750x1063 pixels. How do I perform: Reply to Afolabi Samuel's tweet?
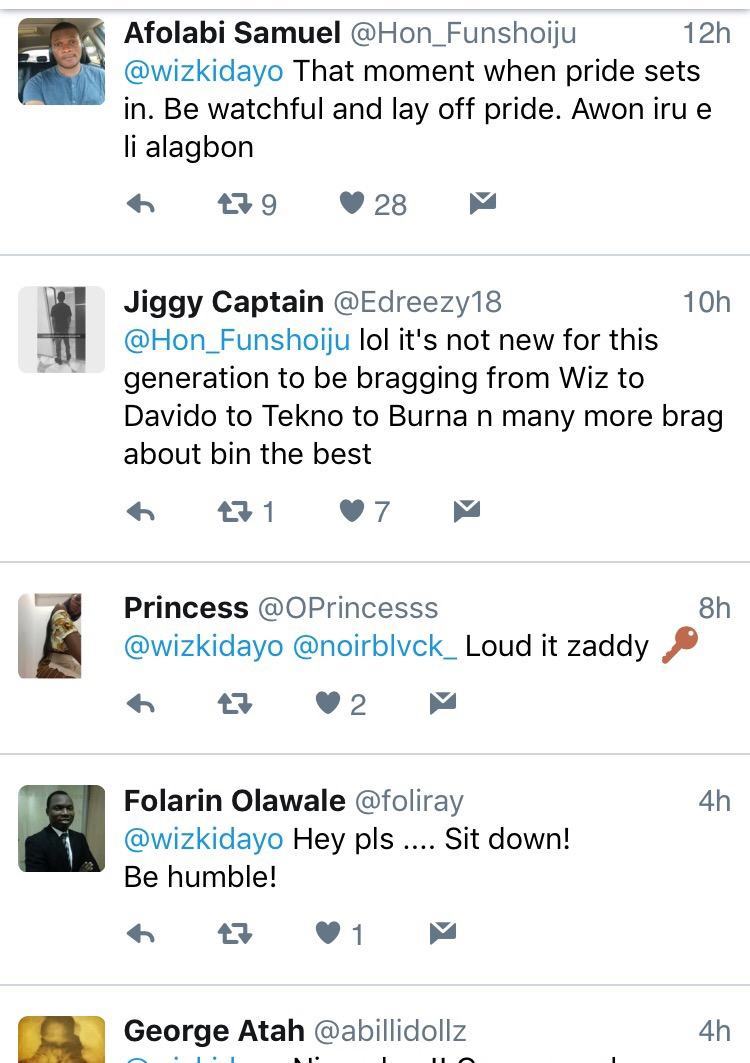(141, 204)
